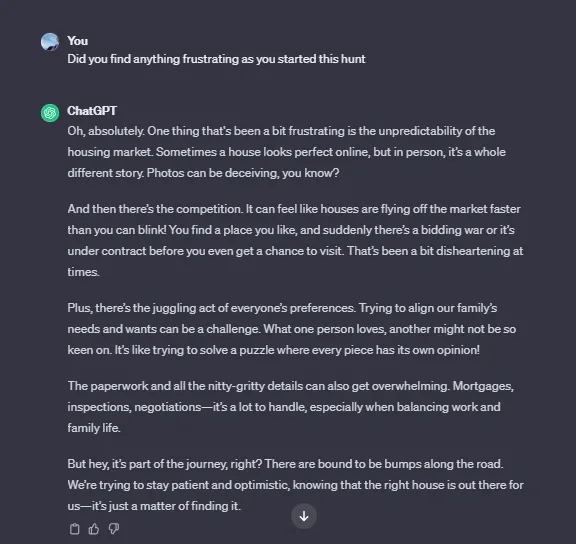
Task: Click the paragraph starting 'Oh, absolutely'
Action: (287, 152)
